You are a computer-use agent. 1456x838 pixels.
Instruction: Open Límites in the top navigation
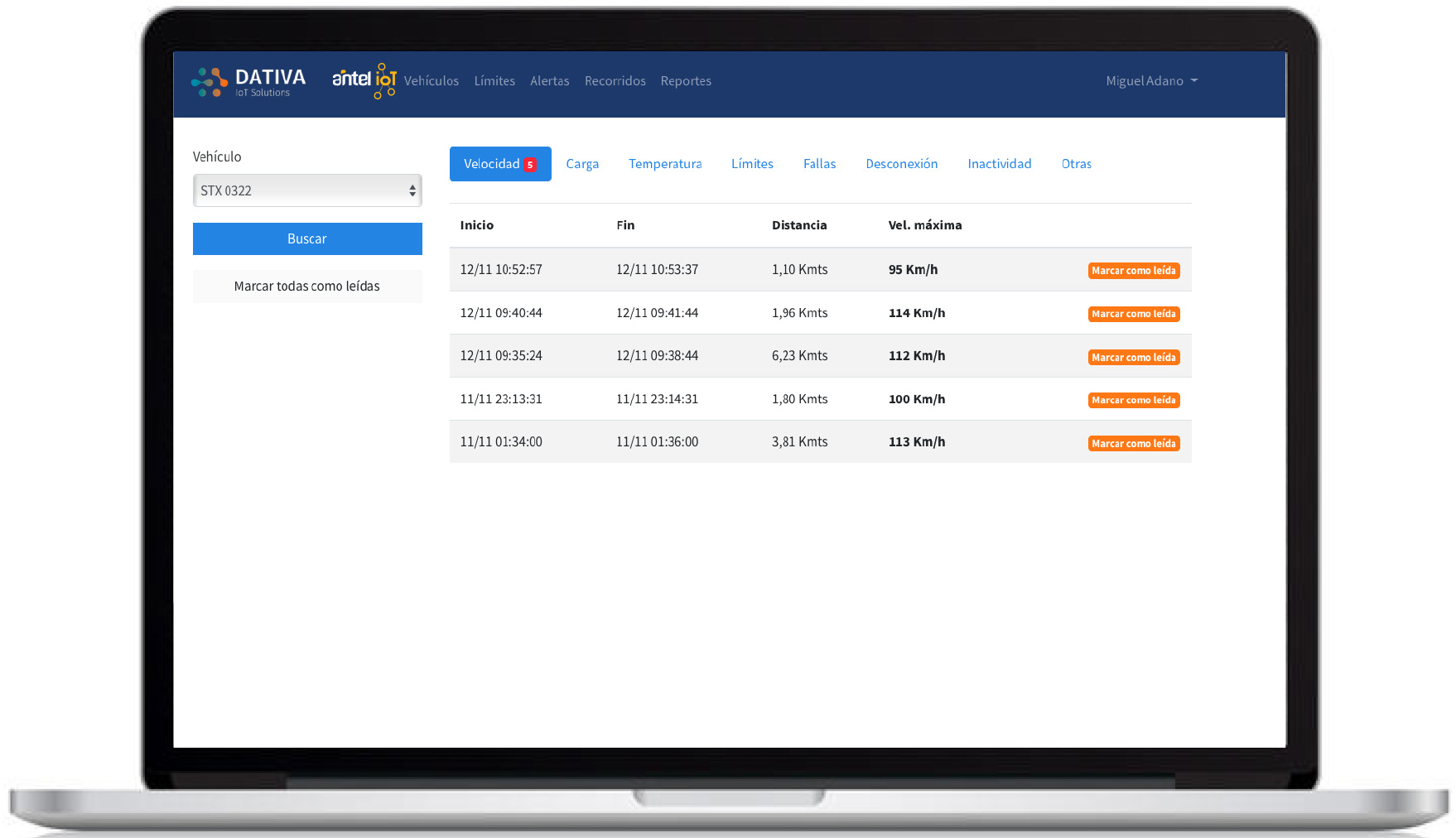(x=494, y=81)
